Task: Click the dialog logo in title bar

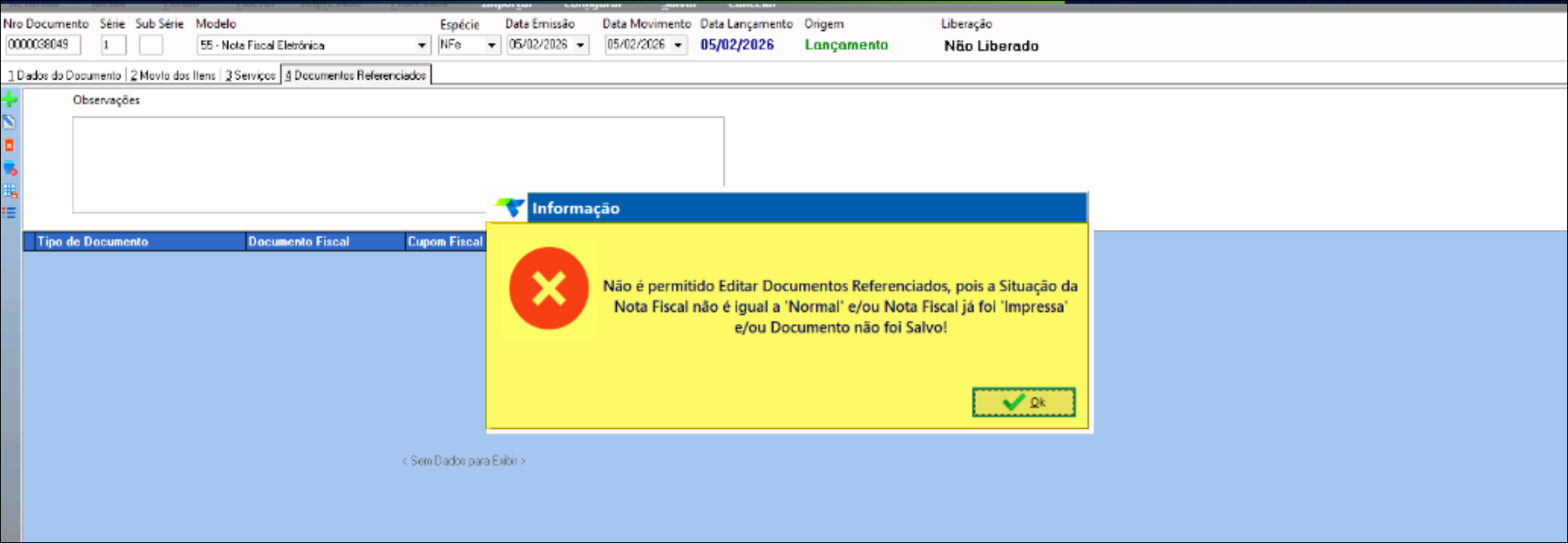Action: tap(510, 208)
